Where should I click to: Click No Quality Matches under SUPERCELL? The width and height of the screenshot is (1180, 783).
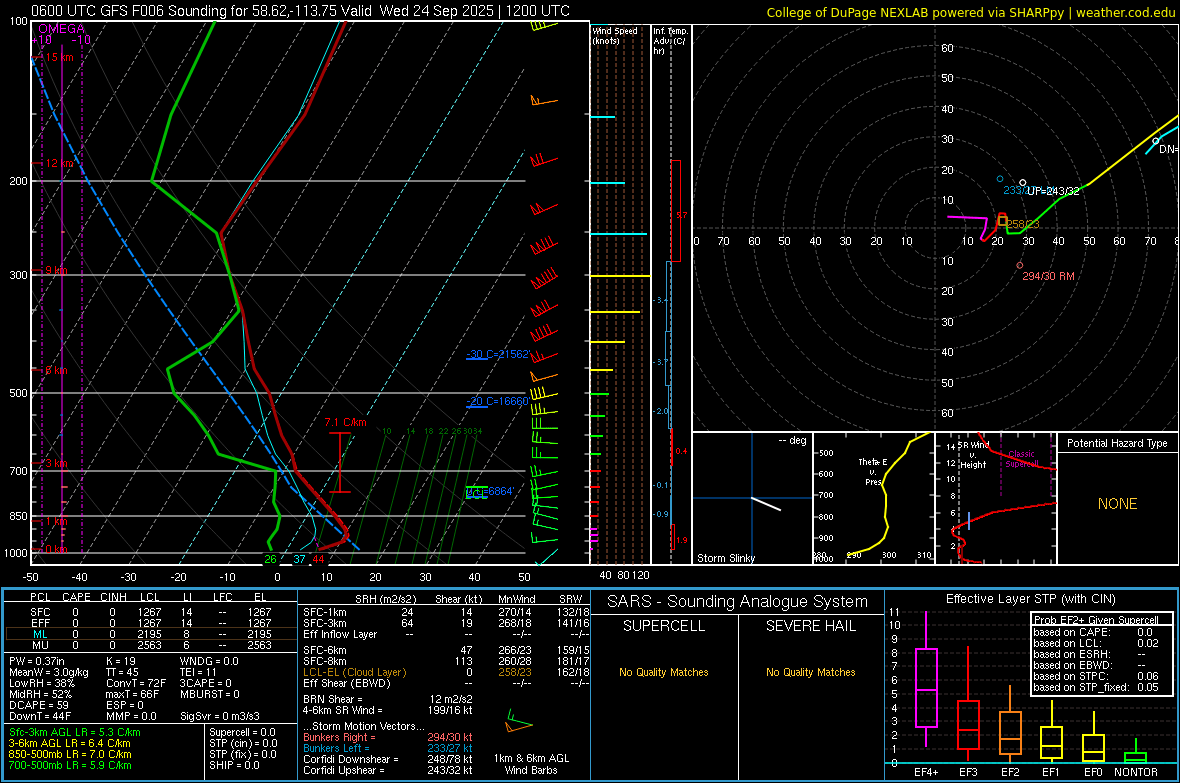pyautogui.click(x=664, y=672)
